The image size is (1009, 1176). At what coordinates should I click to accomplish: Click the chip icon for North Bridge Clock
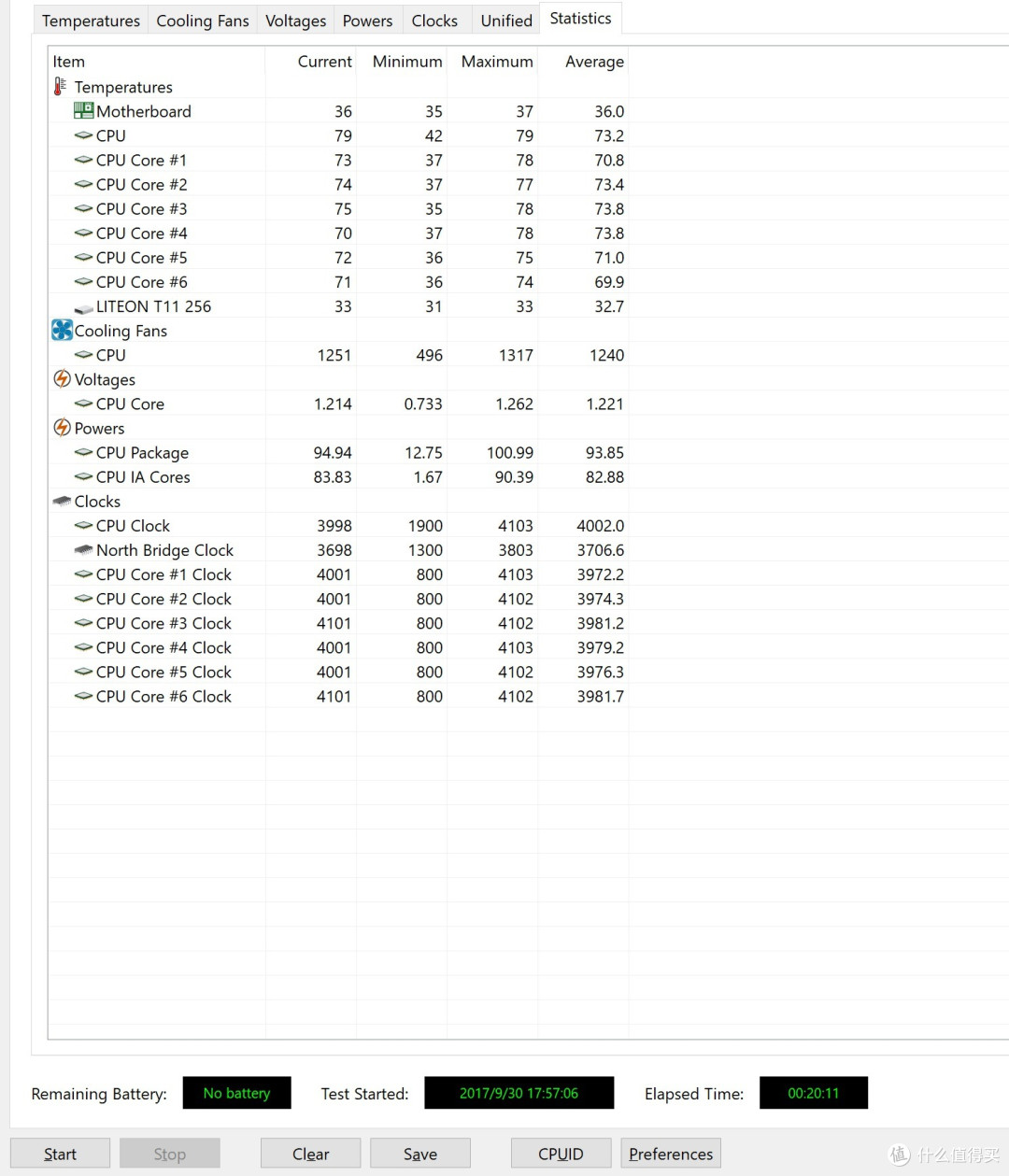[83, 549]
